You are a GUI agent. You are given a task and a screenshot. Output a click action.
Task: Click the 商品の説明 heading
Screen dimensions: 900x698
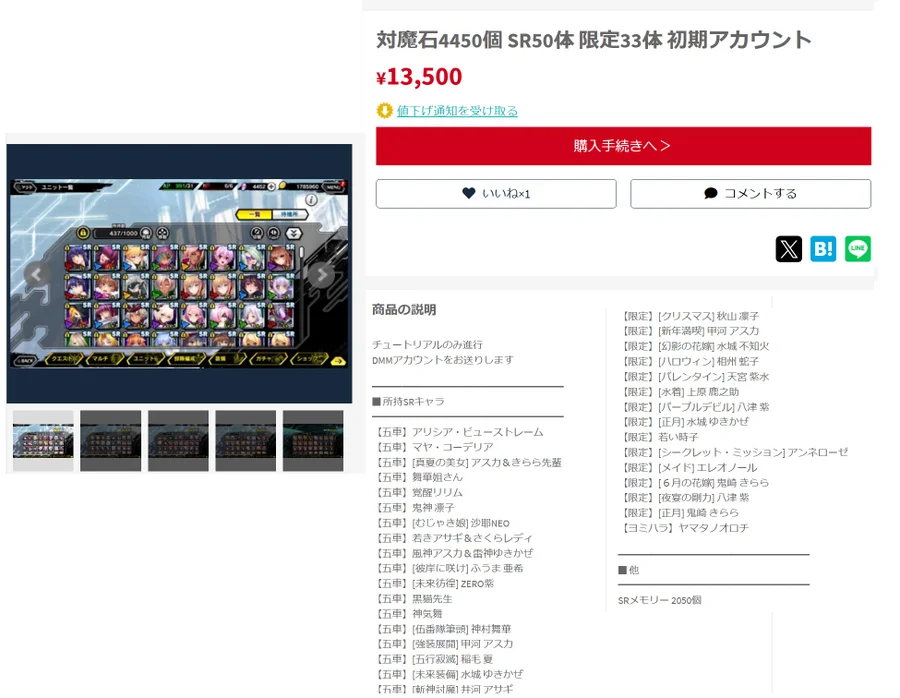tap(404, 310)
